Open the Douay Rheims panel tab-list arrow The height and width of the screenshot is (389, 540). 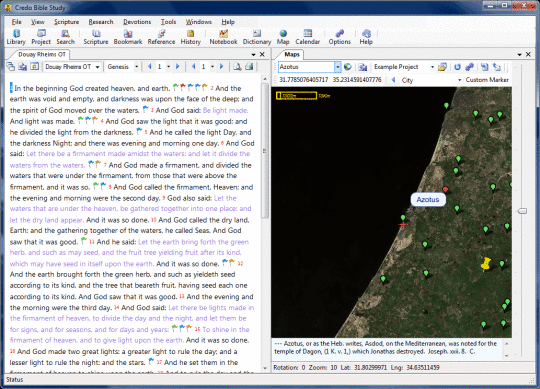[253, 54]
